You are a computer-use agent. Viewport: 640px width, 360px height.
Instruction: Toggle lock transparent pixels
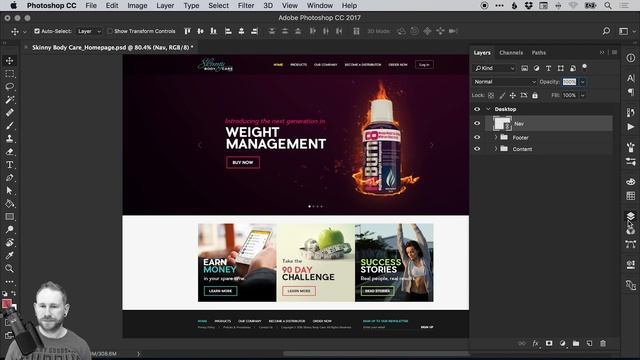[491, 96]
